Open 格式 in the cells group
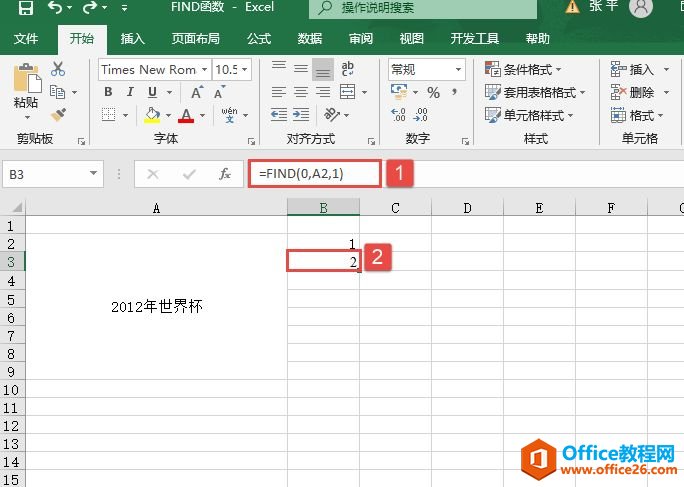Viewport: 684px width, 487px height. [637, 115]
